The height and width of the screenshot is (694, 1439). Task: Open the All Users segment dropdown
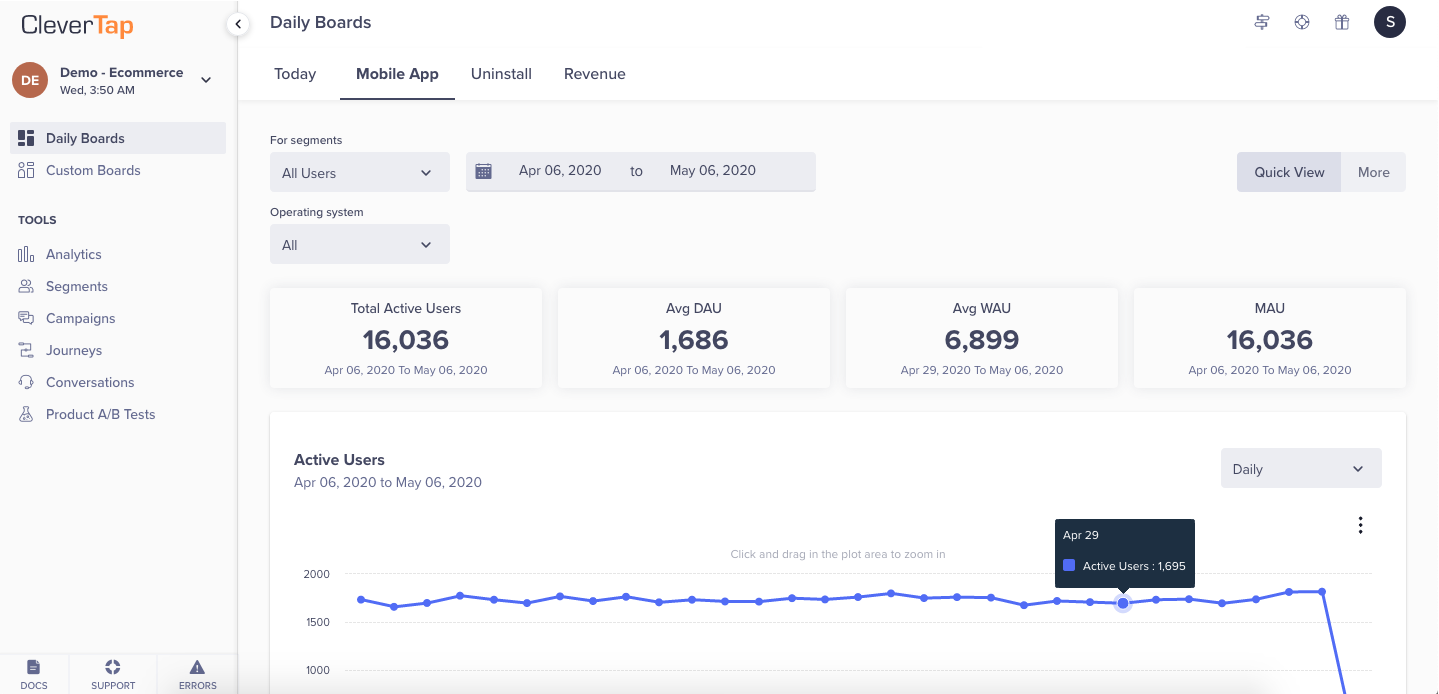pyautogui.click(x=360, y=172)
